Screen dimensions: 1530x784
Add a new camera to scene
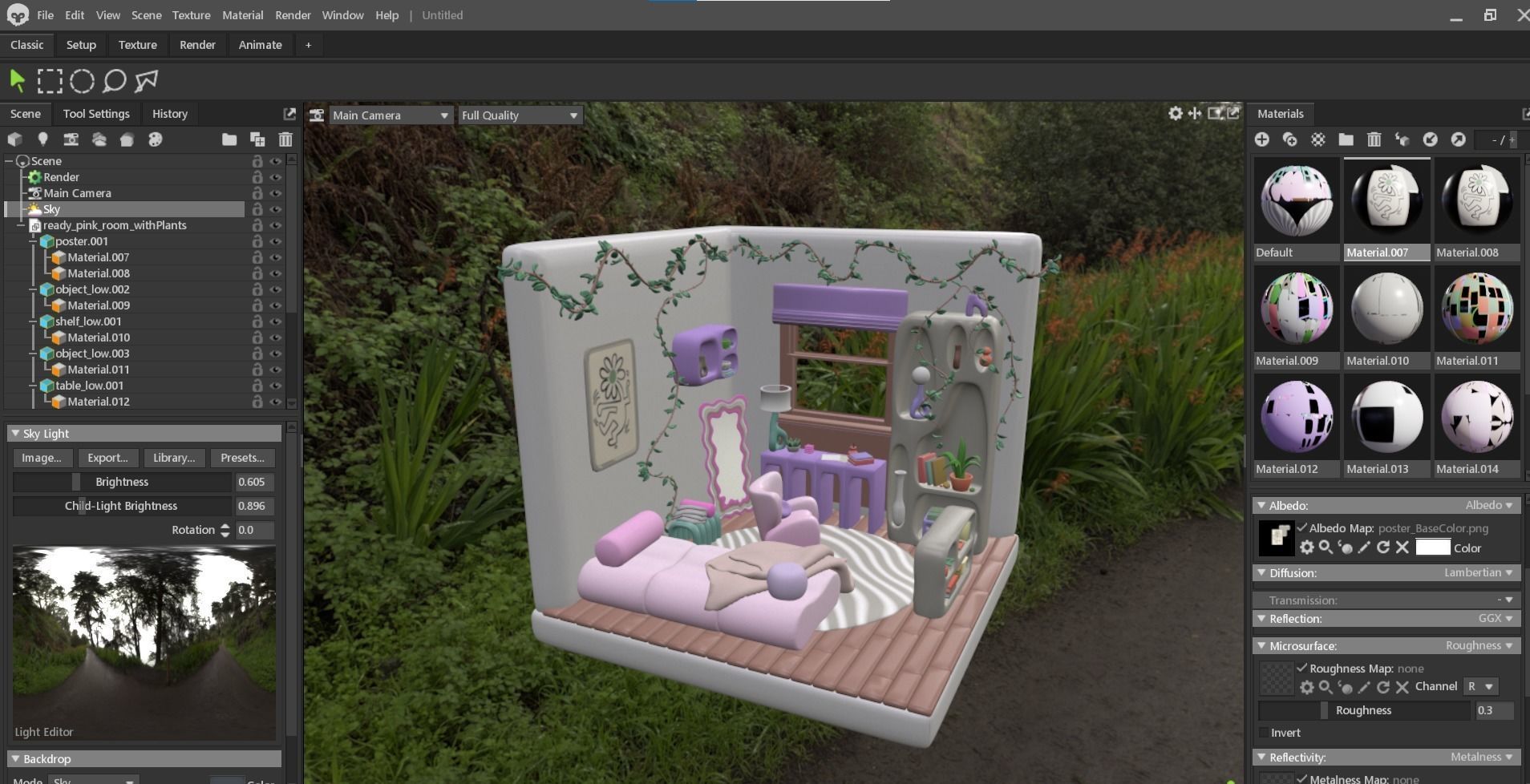(71, 139)
